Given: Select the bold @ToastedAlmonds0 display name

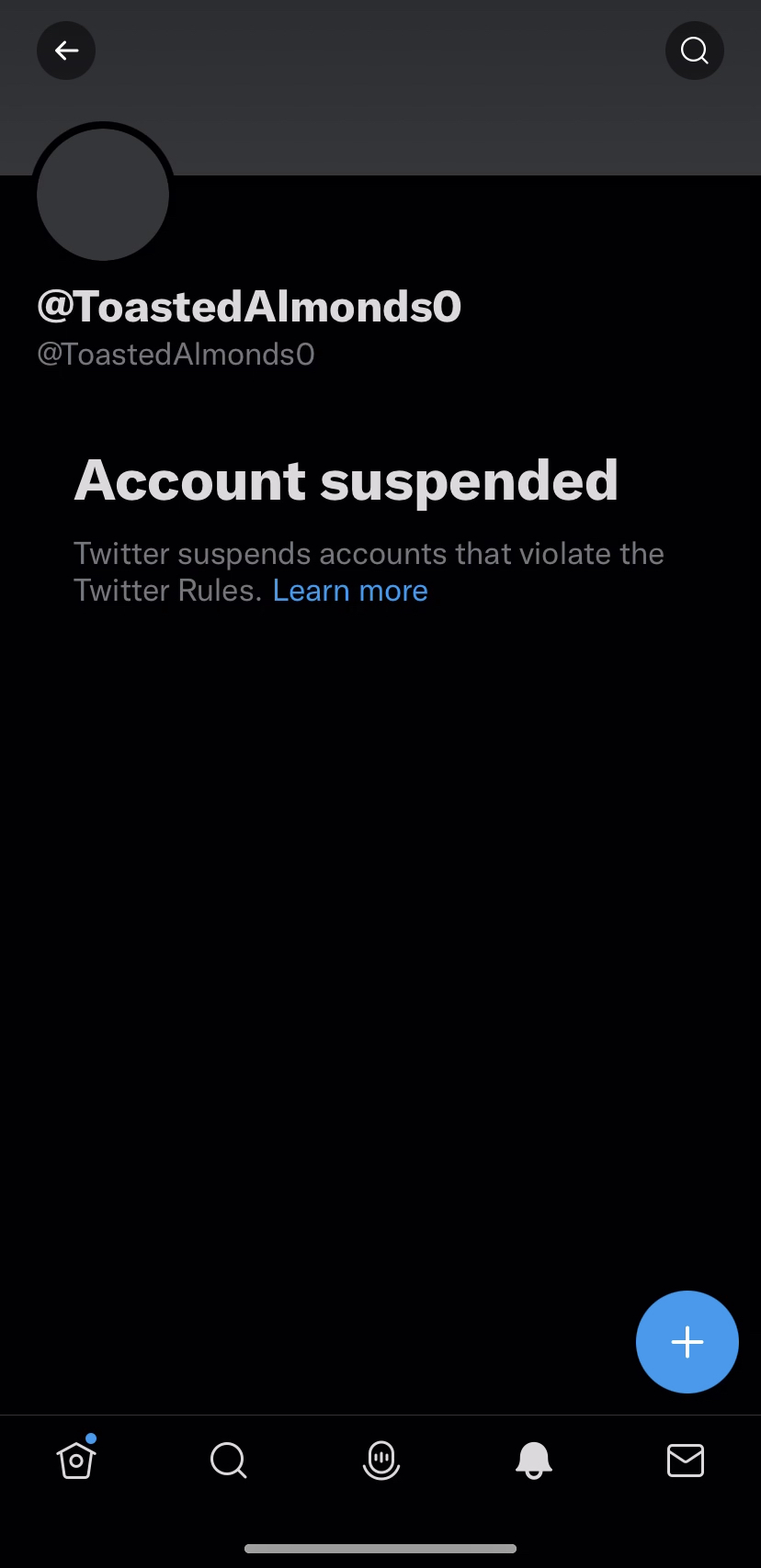Looking at the screenshot, I should tap(249, 307).
